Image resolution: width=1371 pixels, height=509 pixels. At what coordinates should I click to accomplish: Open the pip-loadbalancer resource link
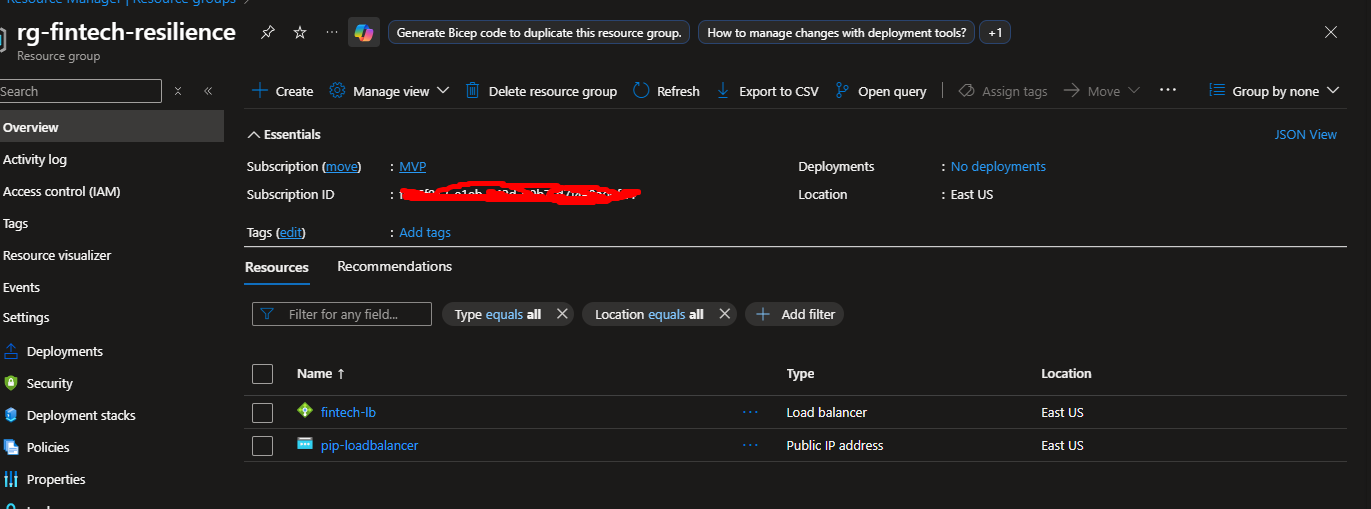[369, 445]
